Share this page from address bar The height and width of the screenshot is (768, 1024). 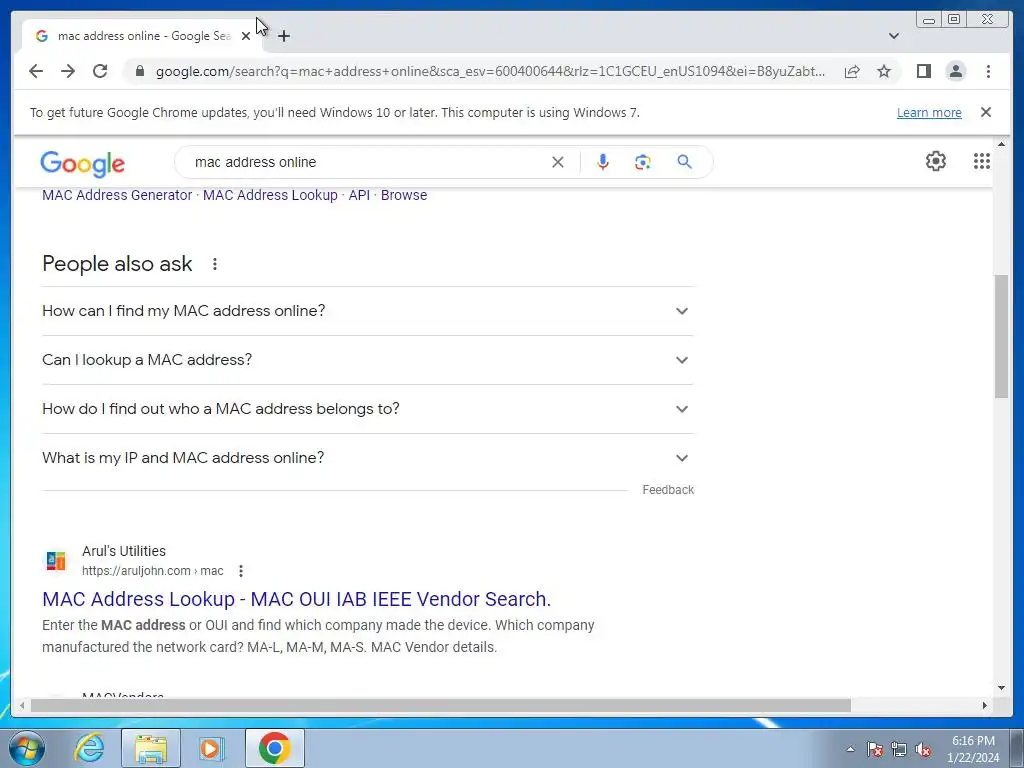852,71
